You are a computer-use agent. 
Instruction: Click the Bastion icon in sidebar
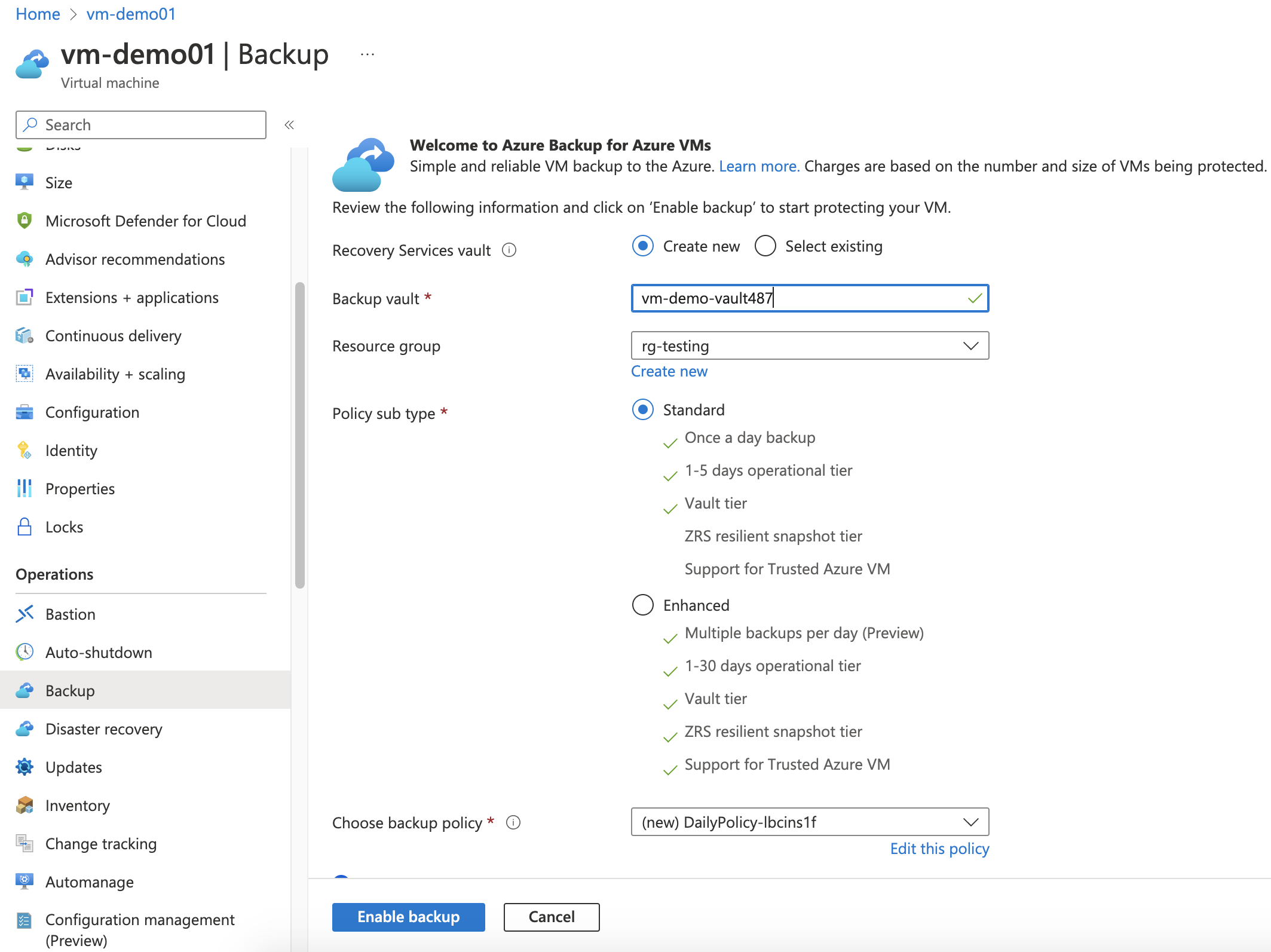coord(24,614)
